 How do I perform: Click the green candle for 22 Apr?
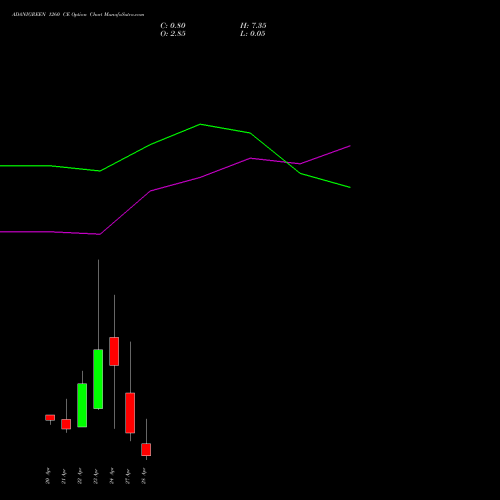pyautogui.click(x=82, y=405)
